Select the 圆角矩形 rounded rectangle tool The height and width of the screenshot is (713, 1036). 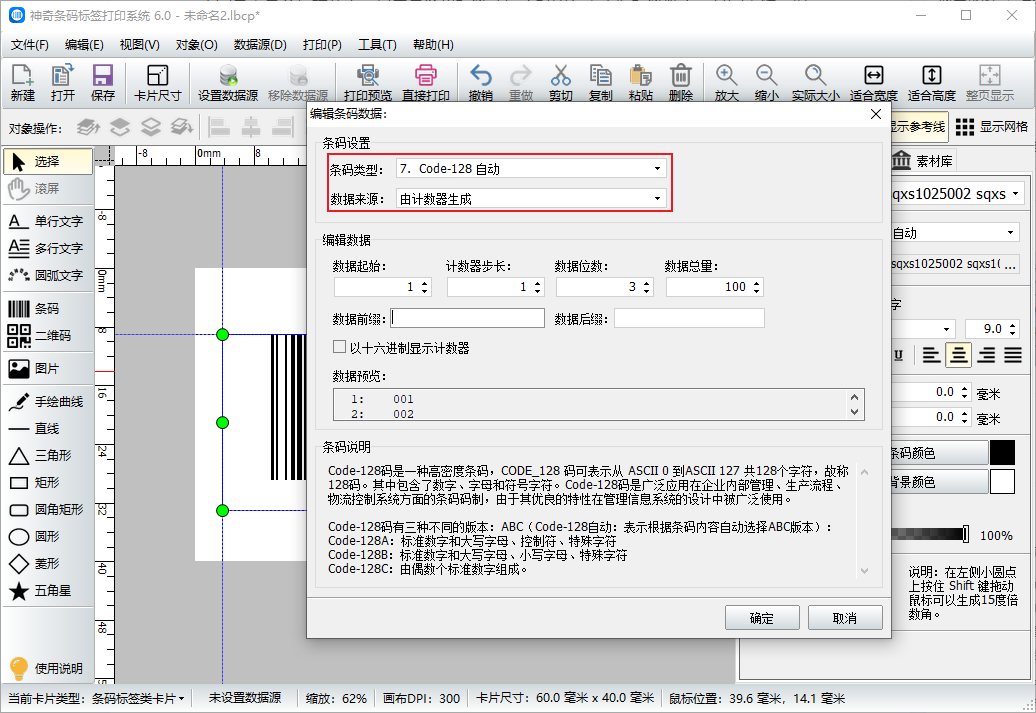coord(48,509)
